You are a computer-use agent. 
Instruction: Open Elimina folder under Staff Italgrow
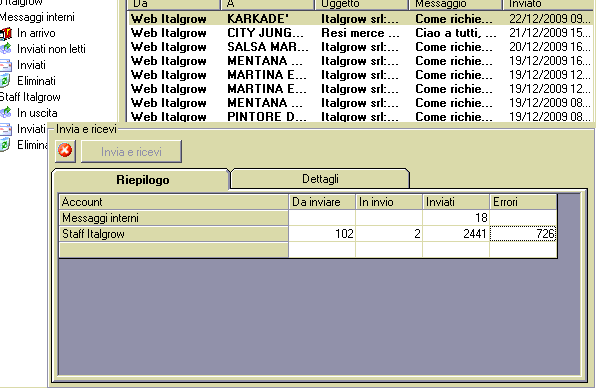[x=32, y=145]
